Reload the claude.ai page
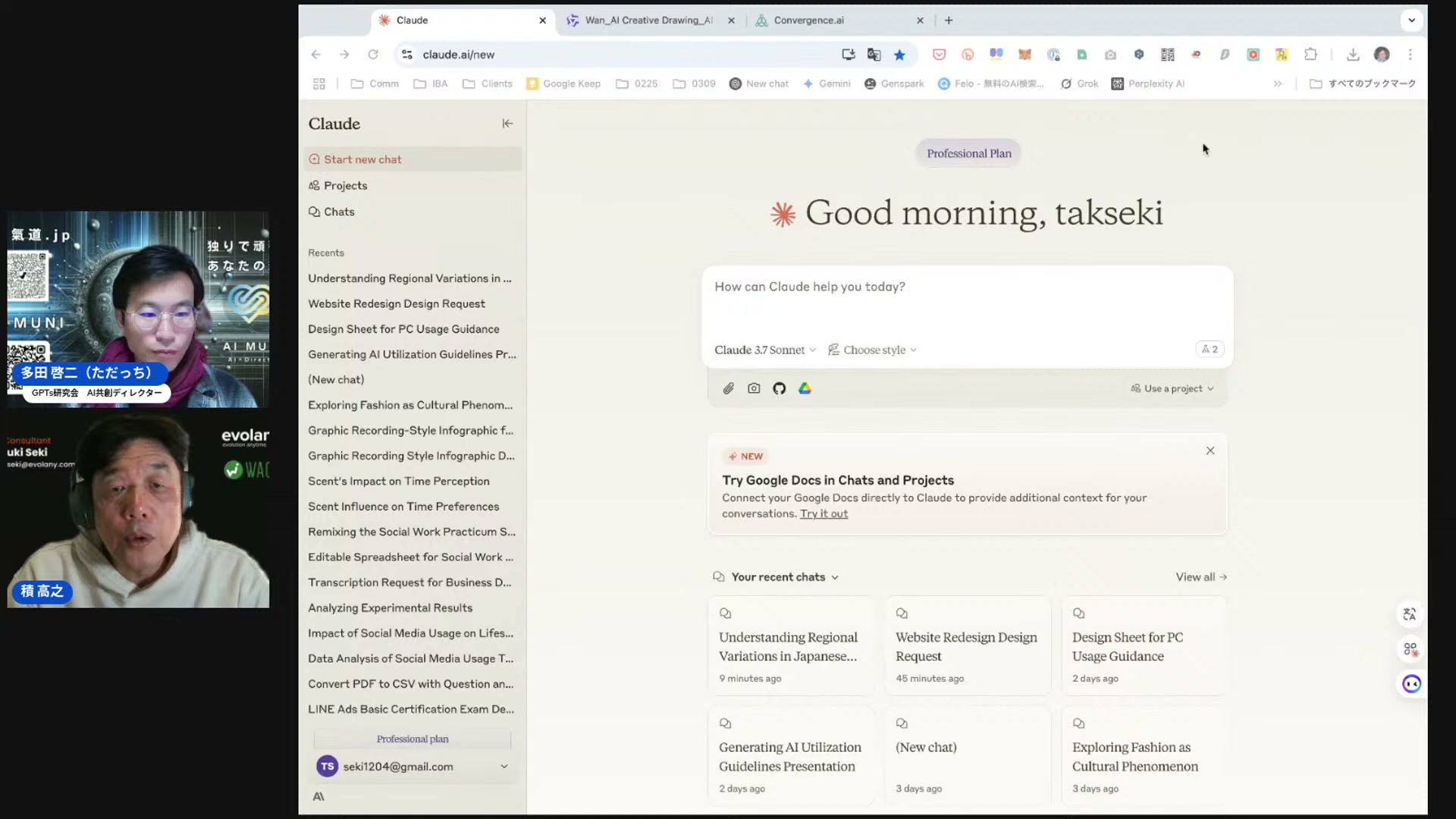Viewport: 1456px width, 819px height. coord(373,55)
